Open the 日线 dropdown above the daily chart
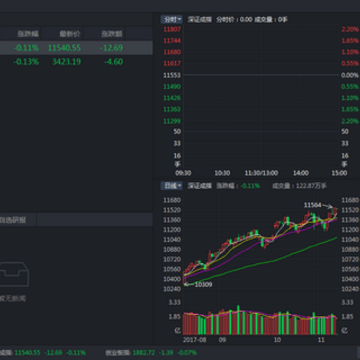The image size is (360, 360). pyautogui.click(x=172, y=186)
